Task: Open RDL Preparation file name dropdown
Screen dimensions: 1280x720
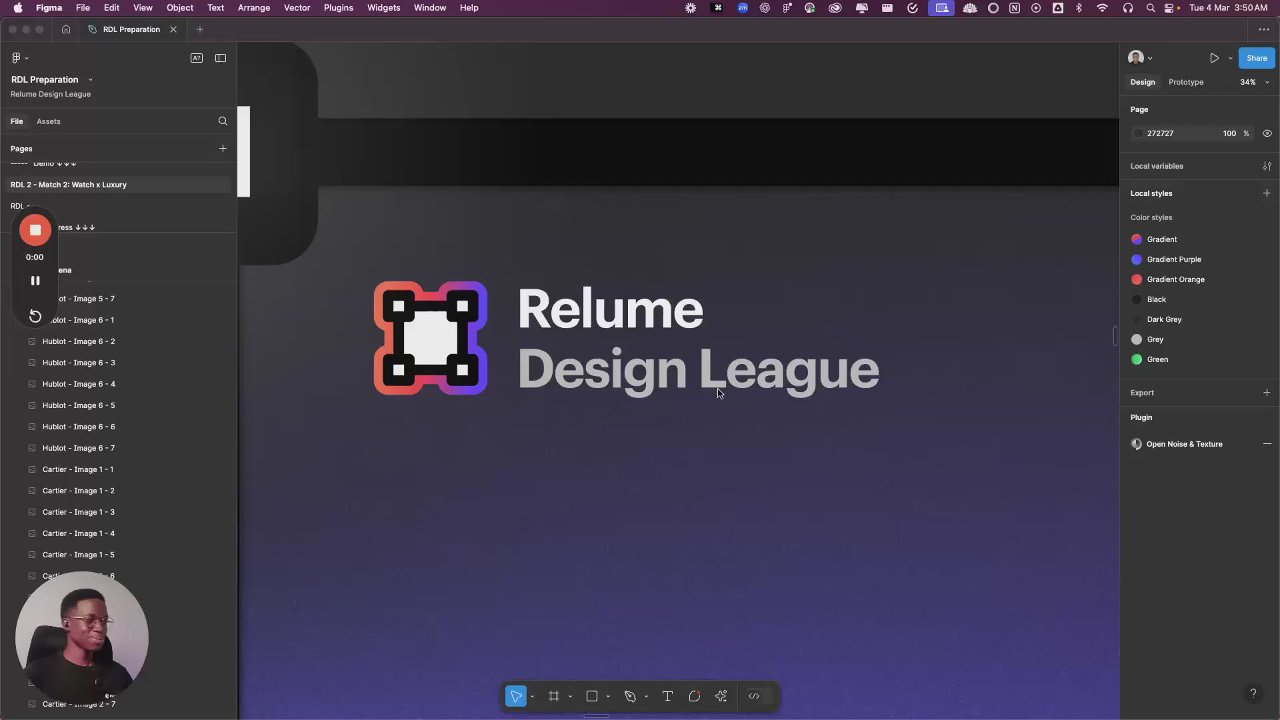Action: [90, 80]
